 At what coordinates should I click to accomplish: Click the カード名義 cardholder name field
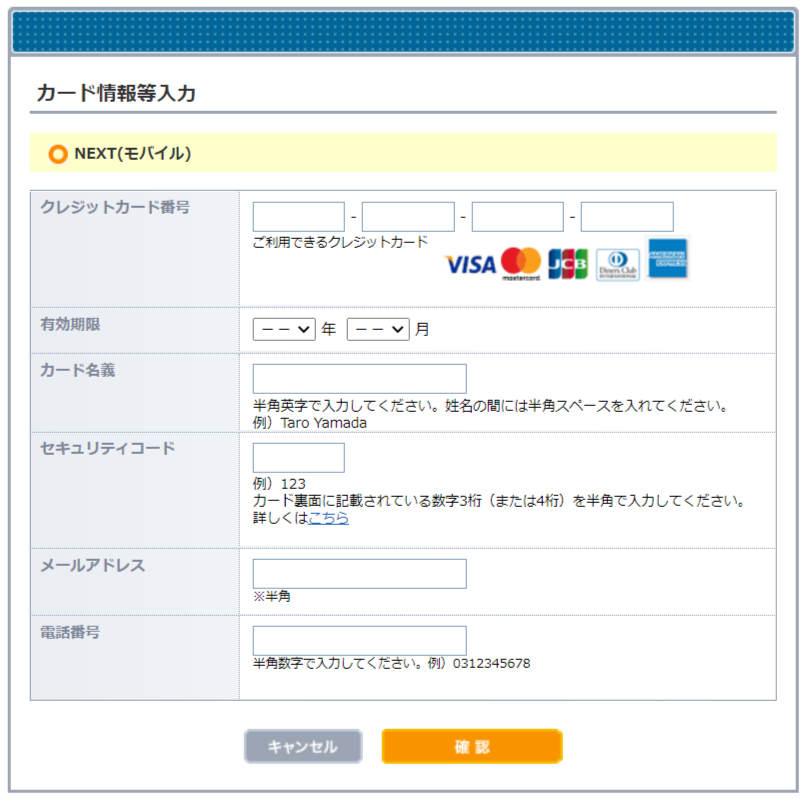pos(360,378)
